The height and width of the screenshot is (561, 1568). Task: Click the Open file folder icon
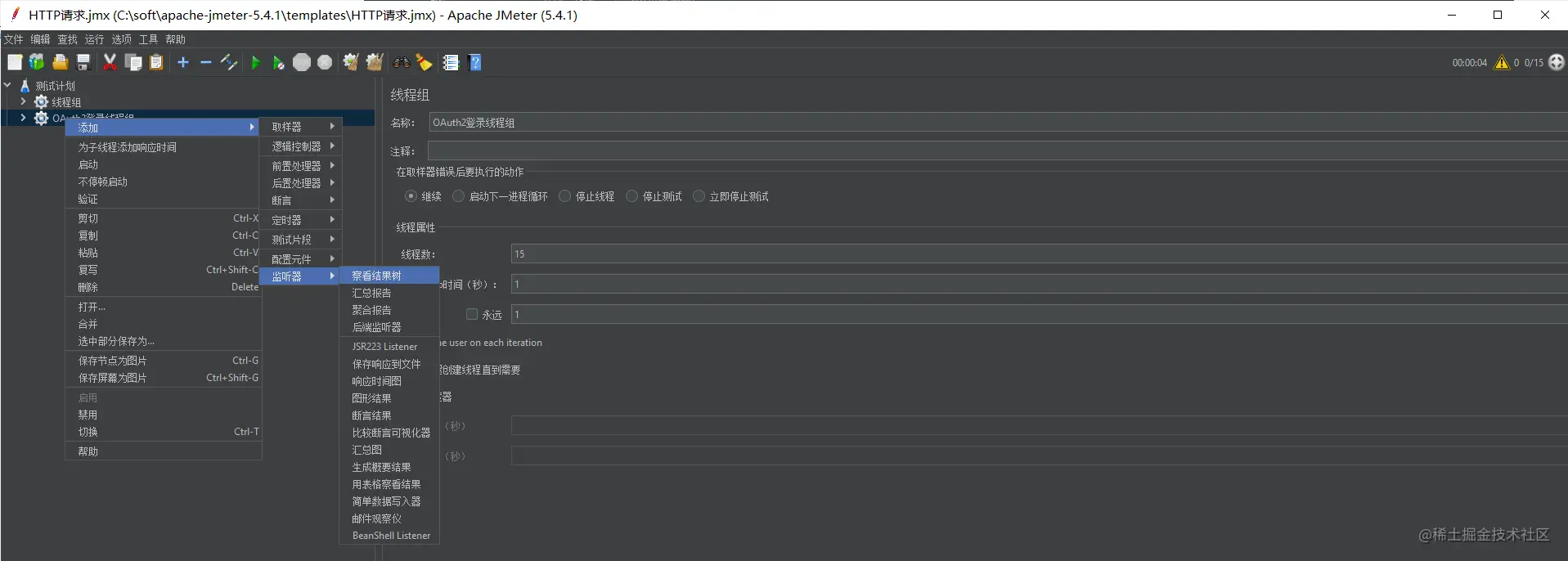[60, 62]
